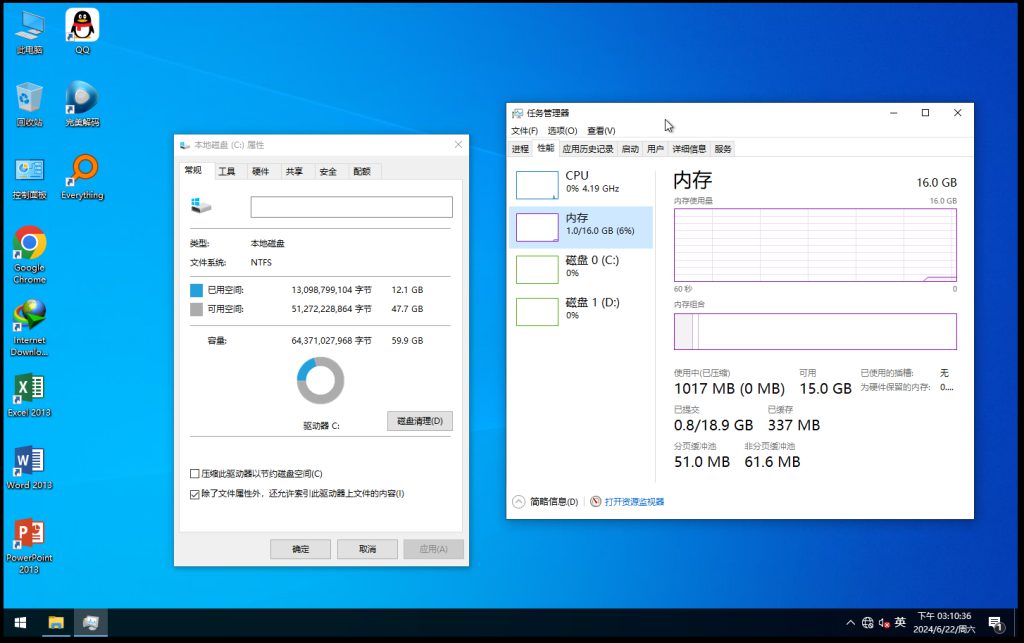1024x643 pixels.
Task: Click the Windows Start button
Action: (20, 623)
